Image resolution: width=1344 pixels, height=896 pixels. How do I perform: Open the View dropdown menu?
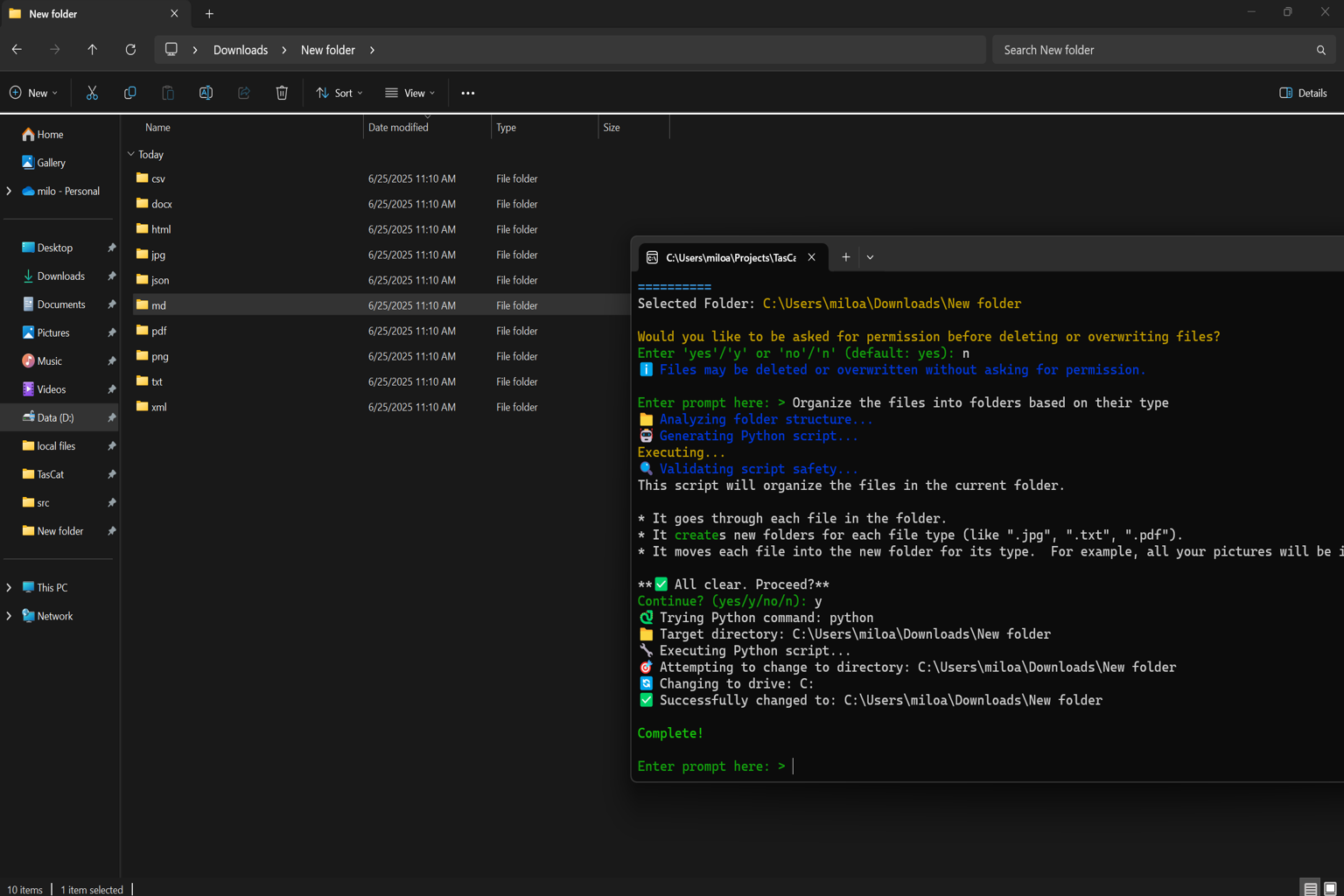[409, 93]
